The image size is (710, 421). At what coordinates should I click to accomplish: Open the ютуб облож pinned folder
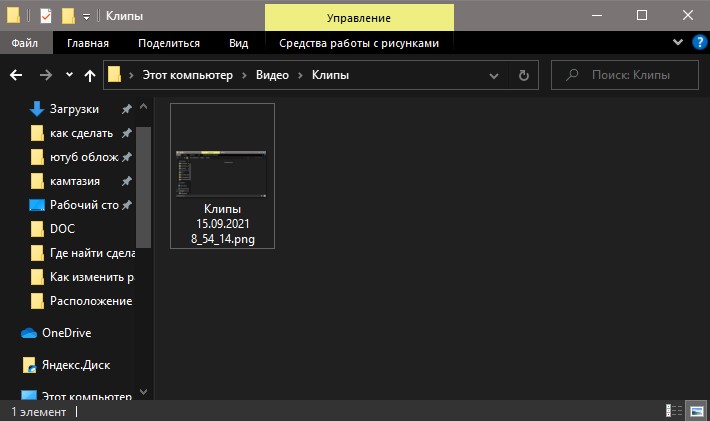(84, 157)
